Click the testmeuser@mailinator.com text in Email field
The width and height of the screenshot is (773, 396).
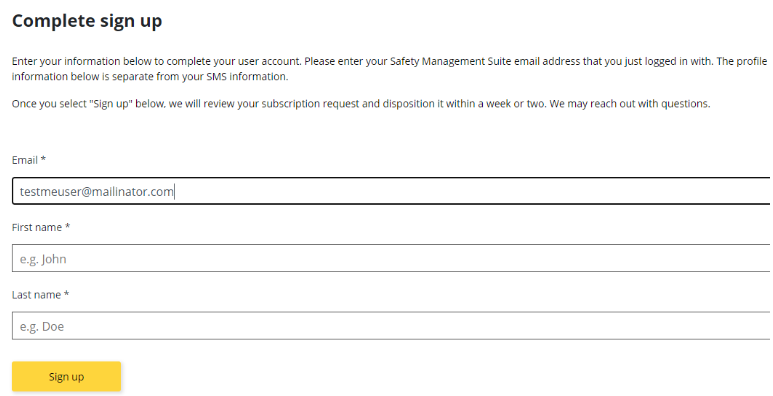pyautogui.click(x=97, y=191)
